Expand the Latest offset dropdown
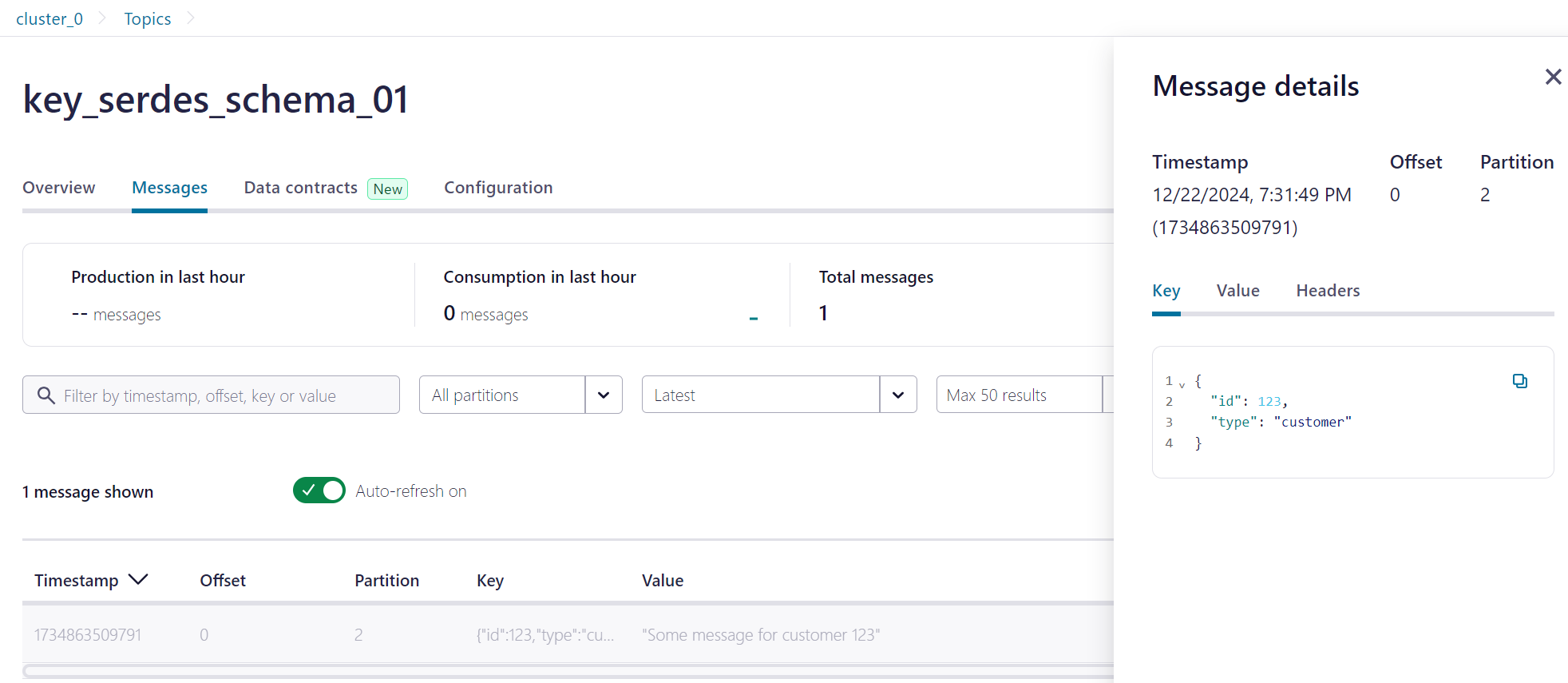Viewport: 1568px width, 683px height. pos(779,395)
